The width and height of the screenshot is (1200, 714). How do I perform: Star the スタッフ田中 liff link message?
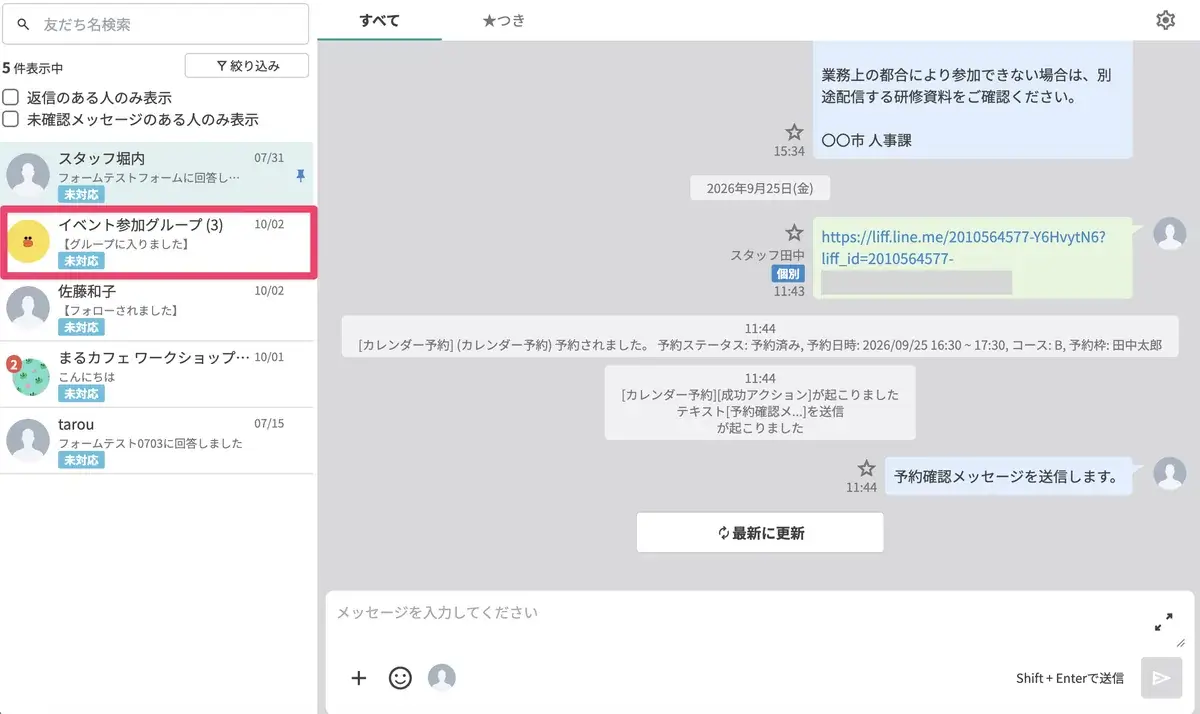tap(794, 232)
